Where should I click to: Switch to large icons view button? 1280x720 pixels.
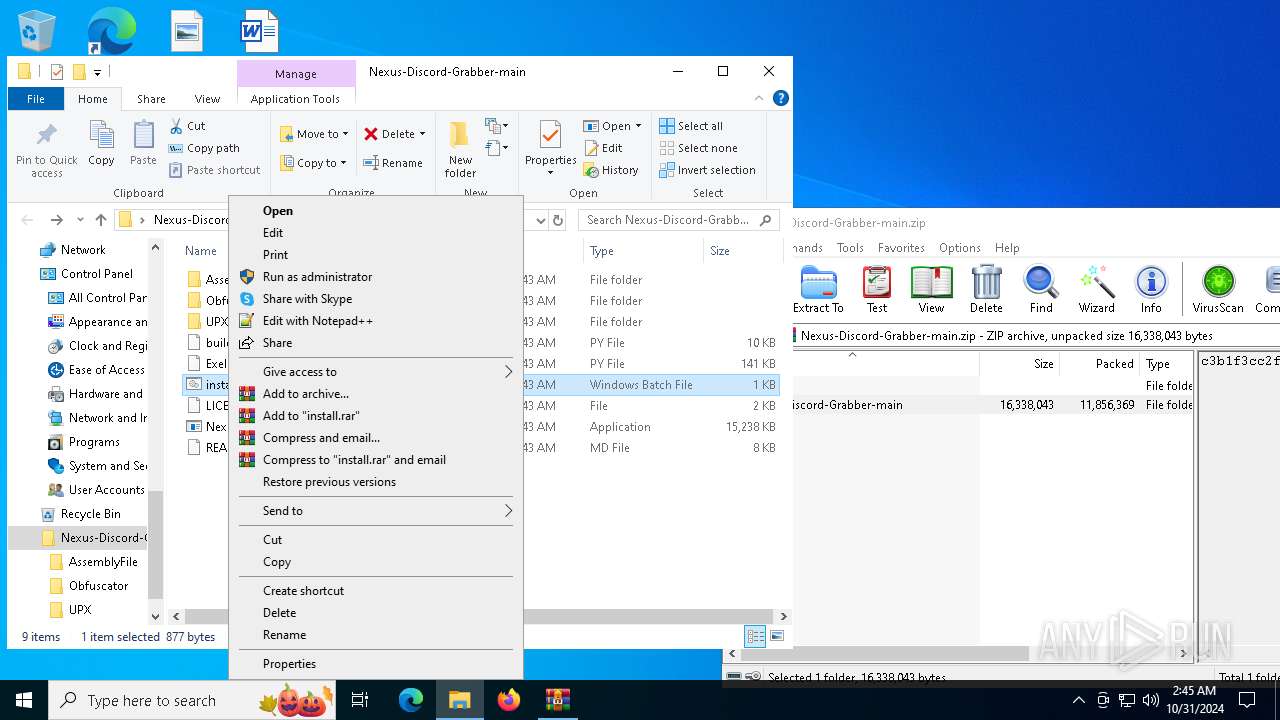click(777, 636)
